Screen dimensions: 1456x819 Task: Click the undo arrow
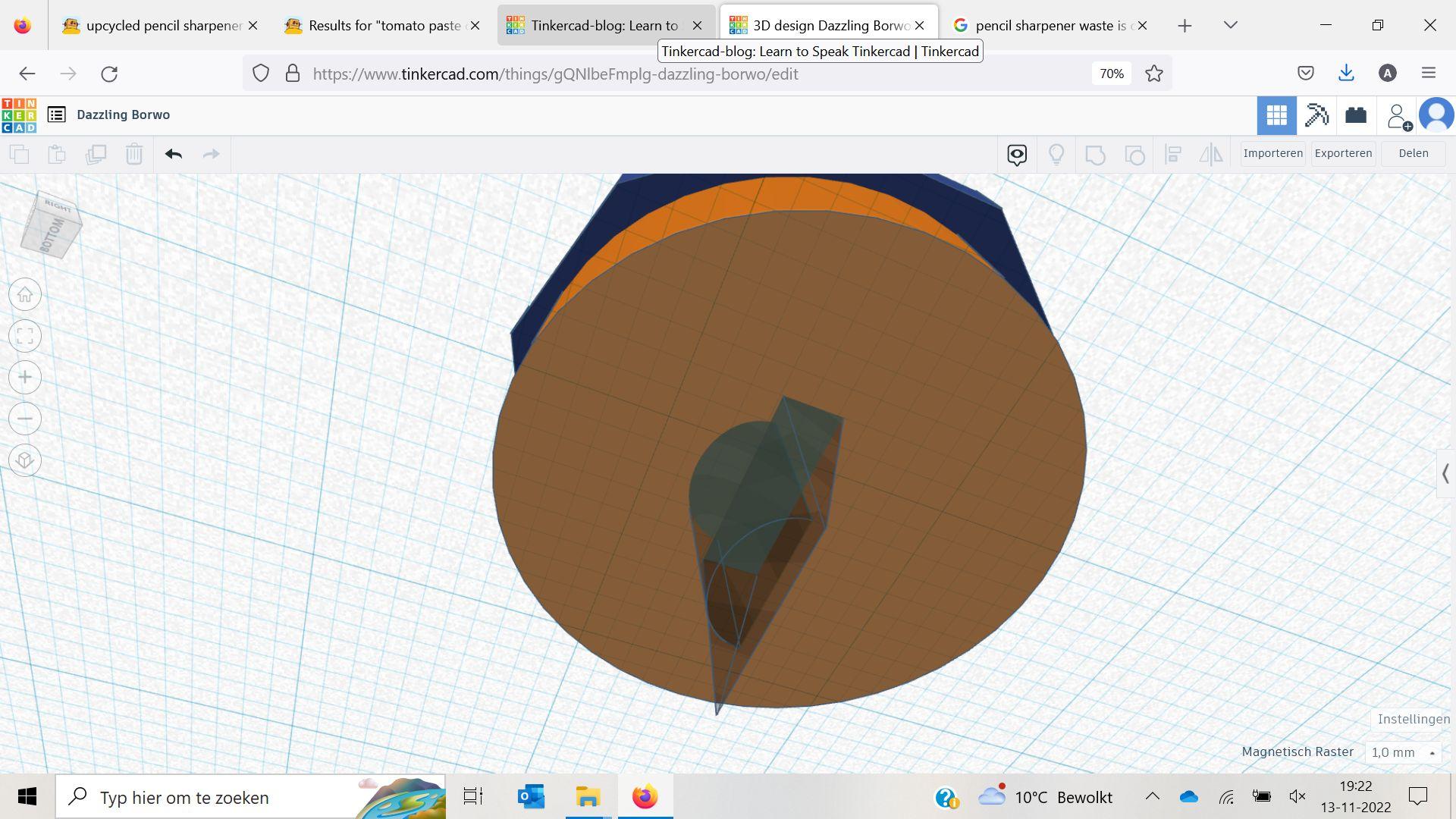click(x=174, y=155)
